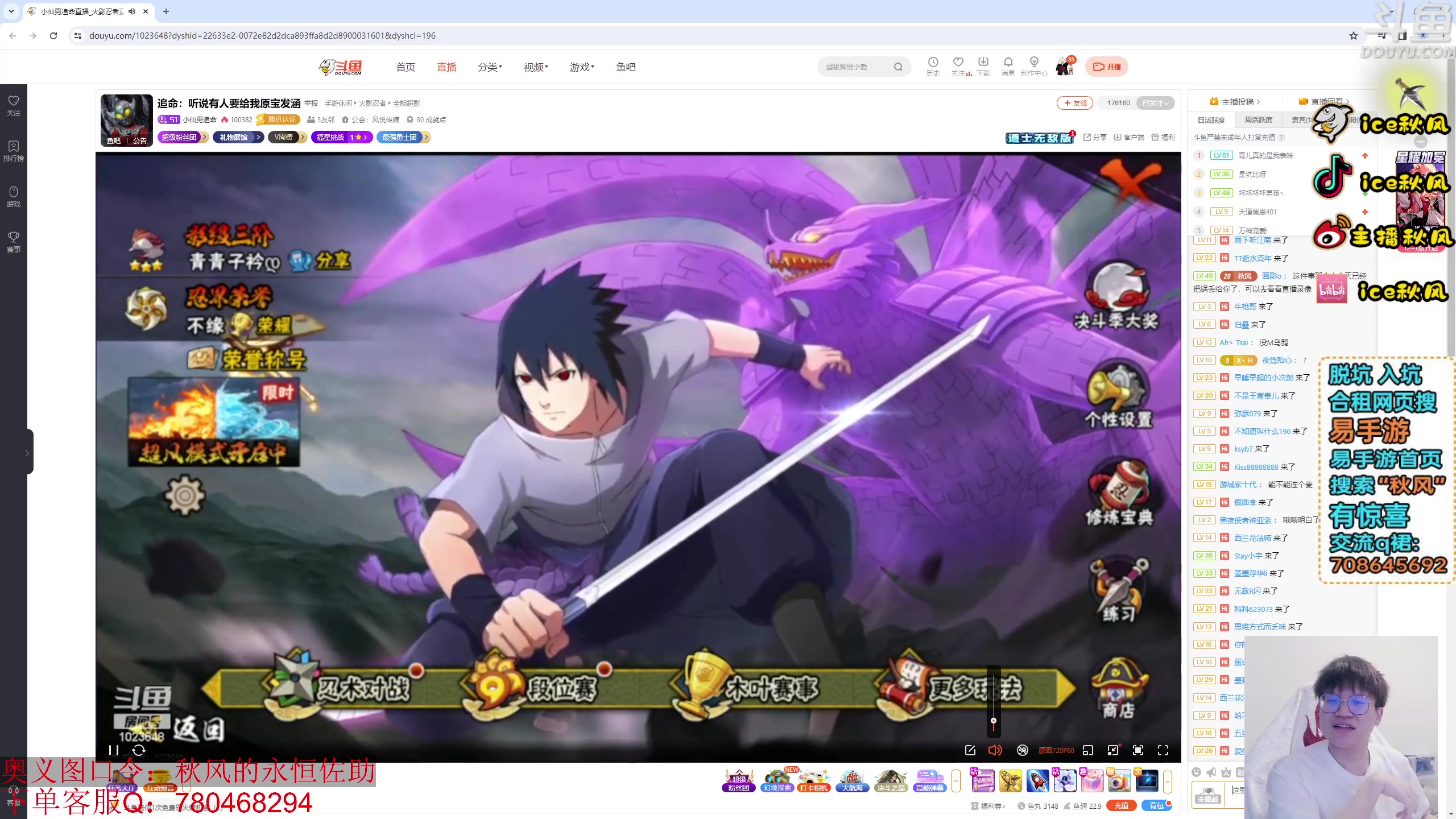
Task: Open picture-in-picture mini player
Action: (x=1088, y=750)
